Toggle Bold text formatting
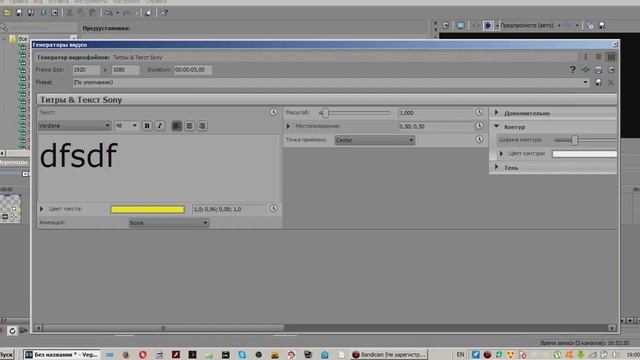Screen dimensions: 640x360 pos(147,126)
